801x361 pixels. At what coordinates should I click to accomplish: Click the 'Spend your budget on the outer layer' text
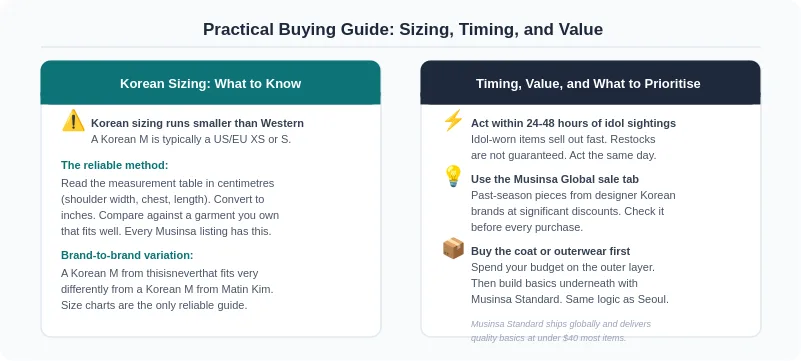tap(570, 283)
